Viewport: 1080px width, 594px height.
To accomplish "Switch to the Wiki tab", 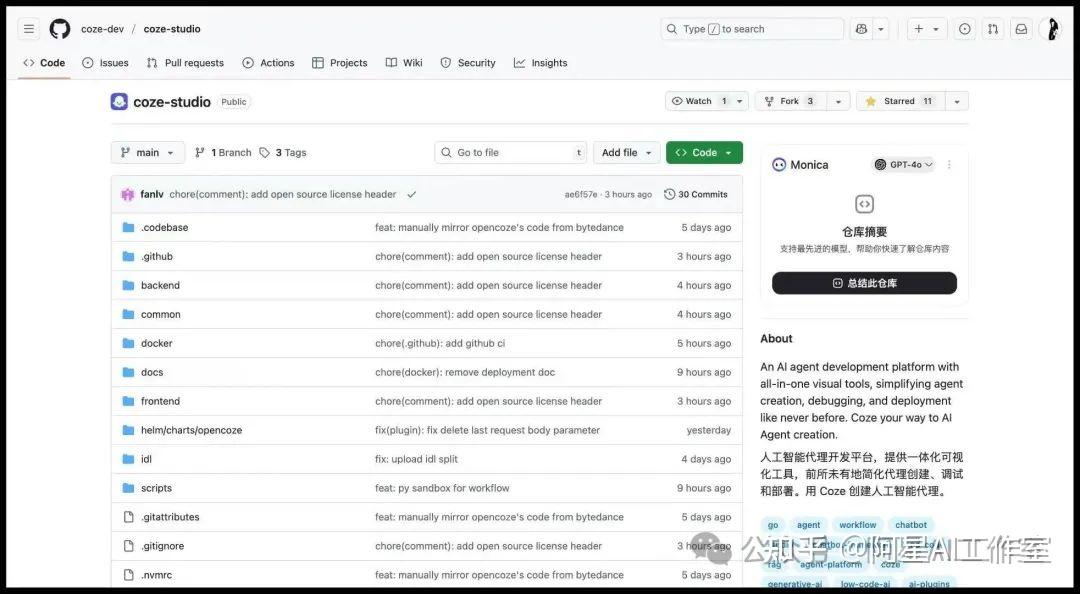I will [404, 63].
